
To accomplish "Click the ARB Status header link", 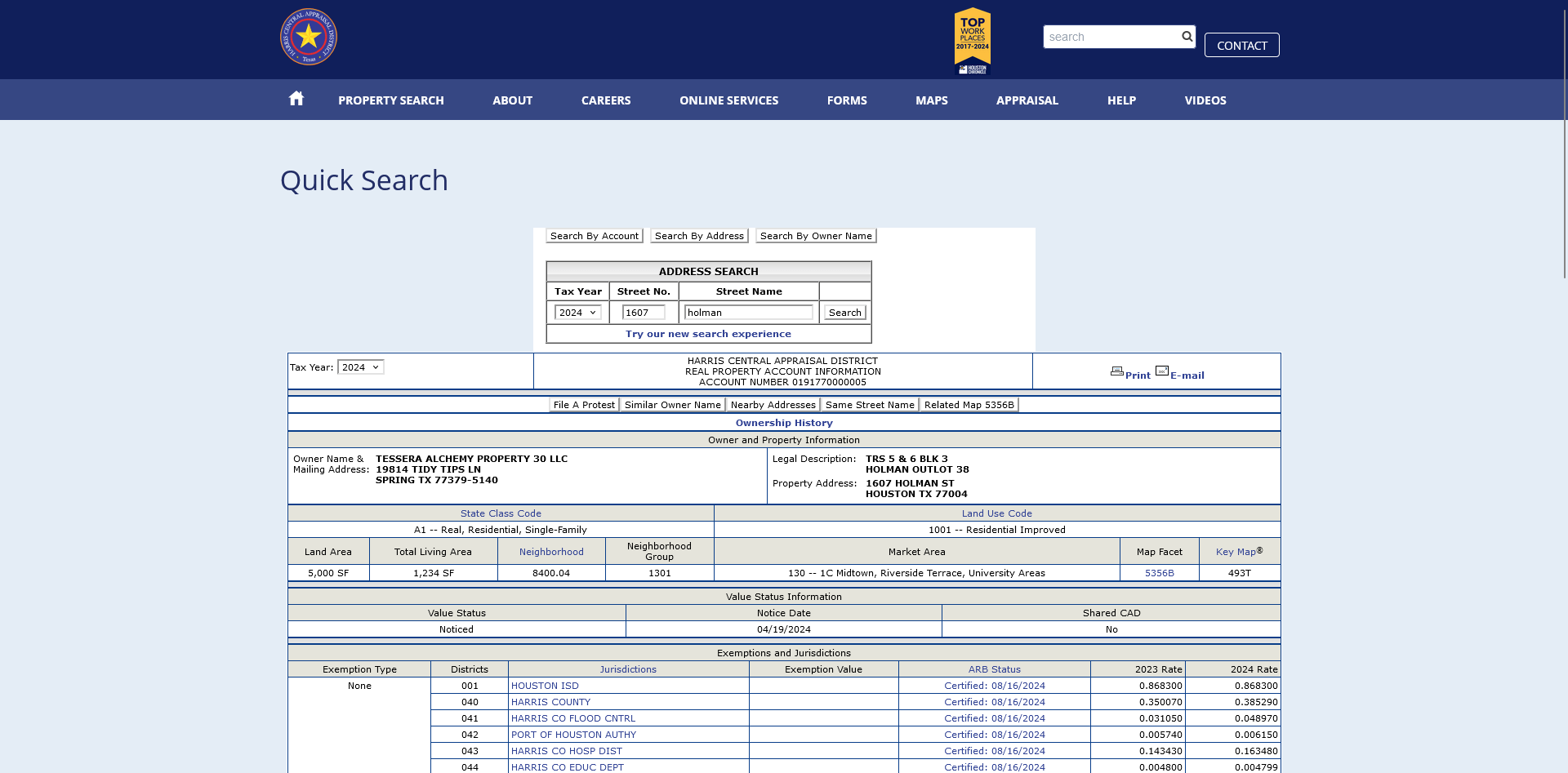I will point(994,669).
